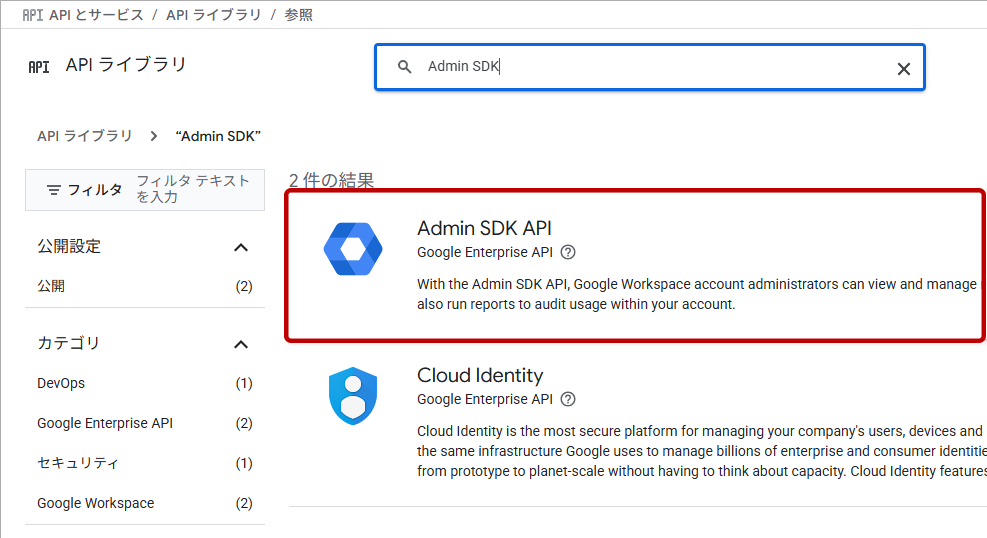
Task: Open the Admin SDK API result title
Action: [484, 228]
